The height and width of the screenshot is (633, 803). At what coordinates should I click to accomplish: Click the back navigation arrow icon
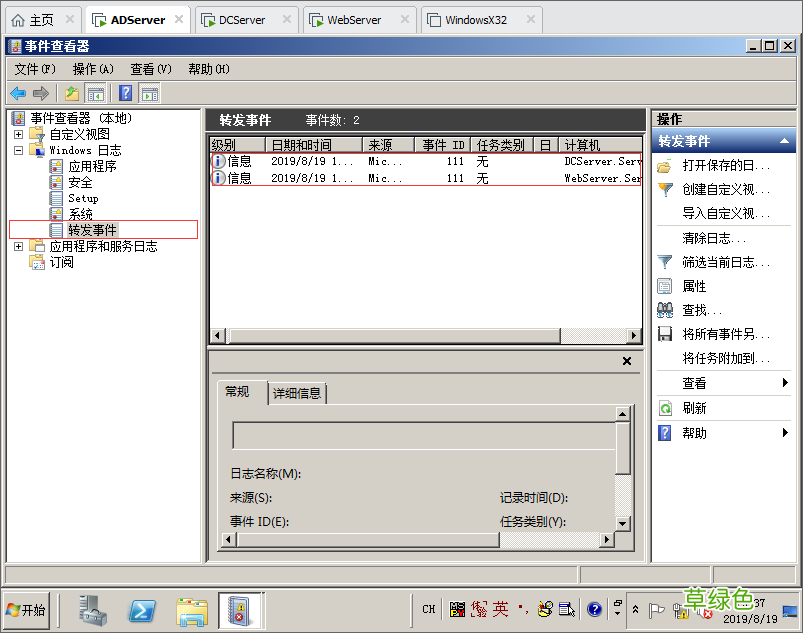(x=17, y=92)
